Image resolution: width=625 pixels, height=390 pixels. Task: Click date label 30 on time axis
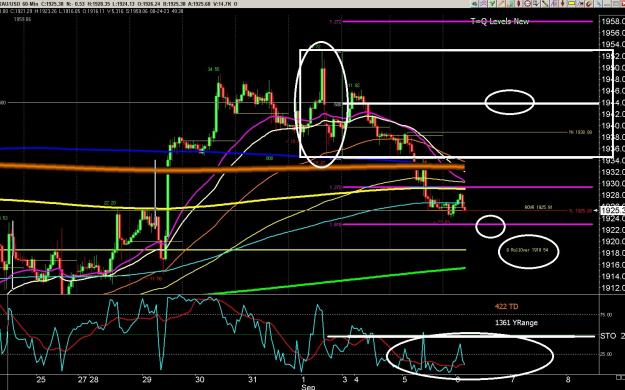point(200,379)
